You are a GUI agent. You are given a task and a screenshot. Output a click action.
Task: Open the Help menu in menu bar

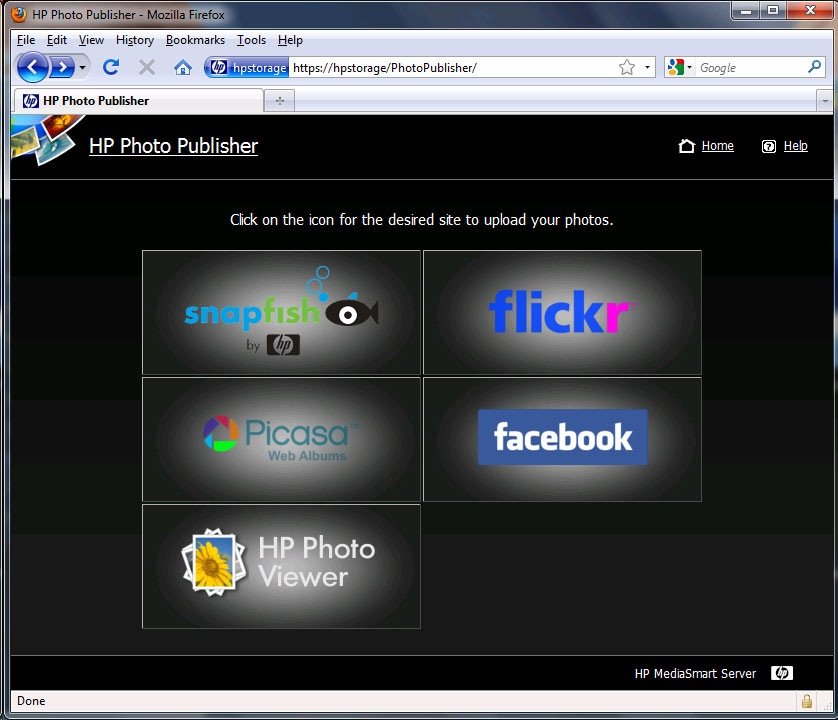pos(290,40)
